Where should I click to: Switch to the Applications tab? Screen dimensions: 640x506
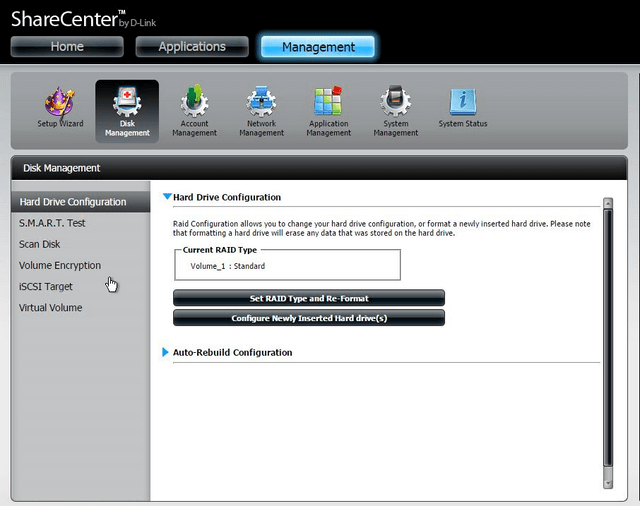192,47
